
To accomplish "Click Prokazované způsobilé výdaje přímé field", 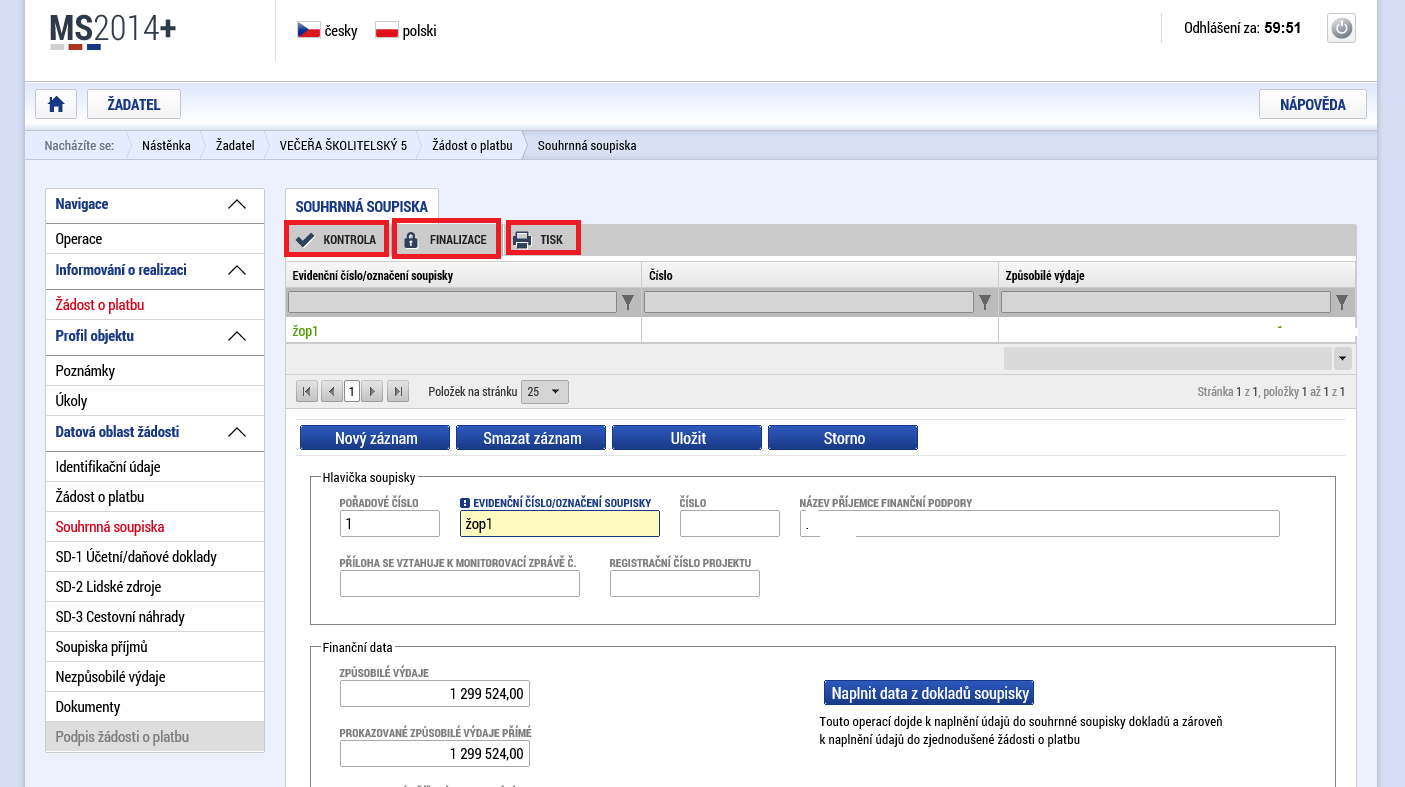I will (x=435, y=754).
